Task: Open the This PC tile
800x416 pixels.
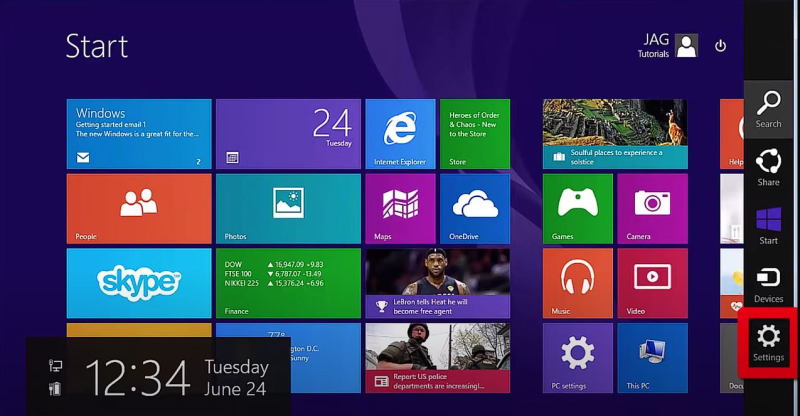Action: pyautogui.click(x=653, y=358)
